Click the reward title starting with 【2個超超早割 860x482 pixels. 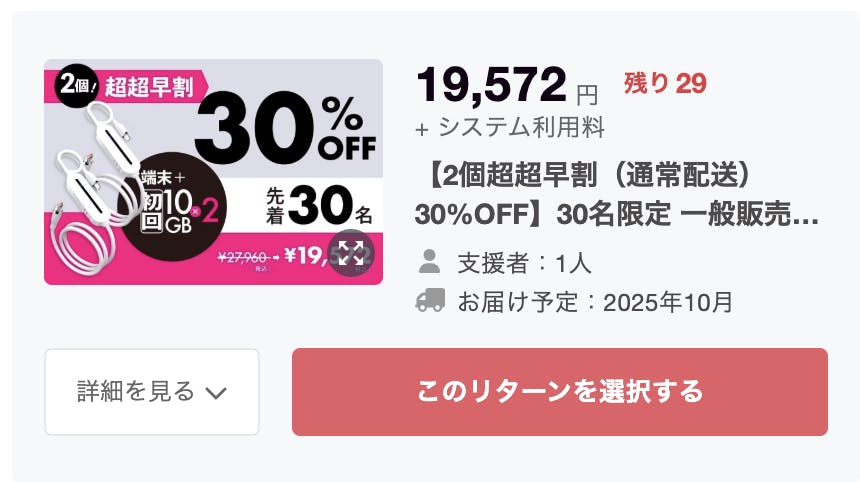(x=616, y=194)
